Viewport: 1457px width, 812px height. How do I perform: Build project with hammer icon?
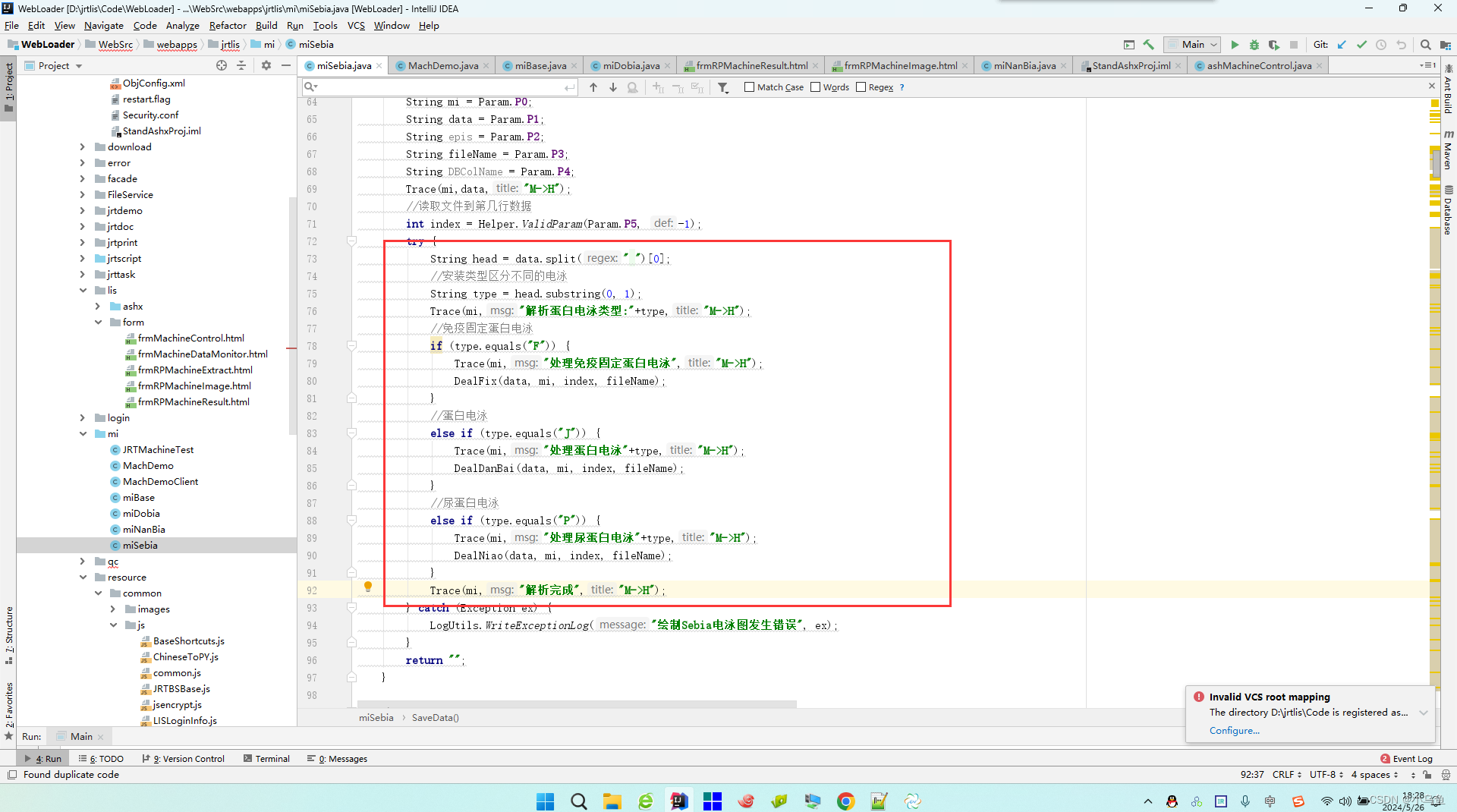click(x=1149, y=45)
